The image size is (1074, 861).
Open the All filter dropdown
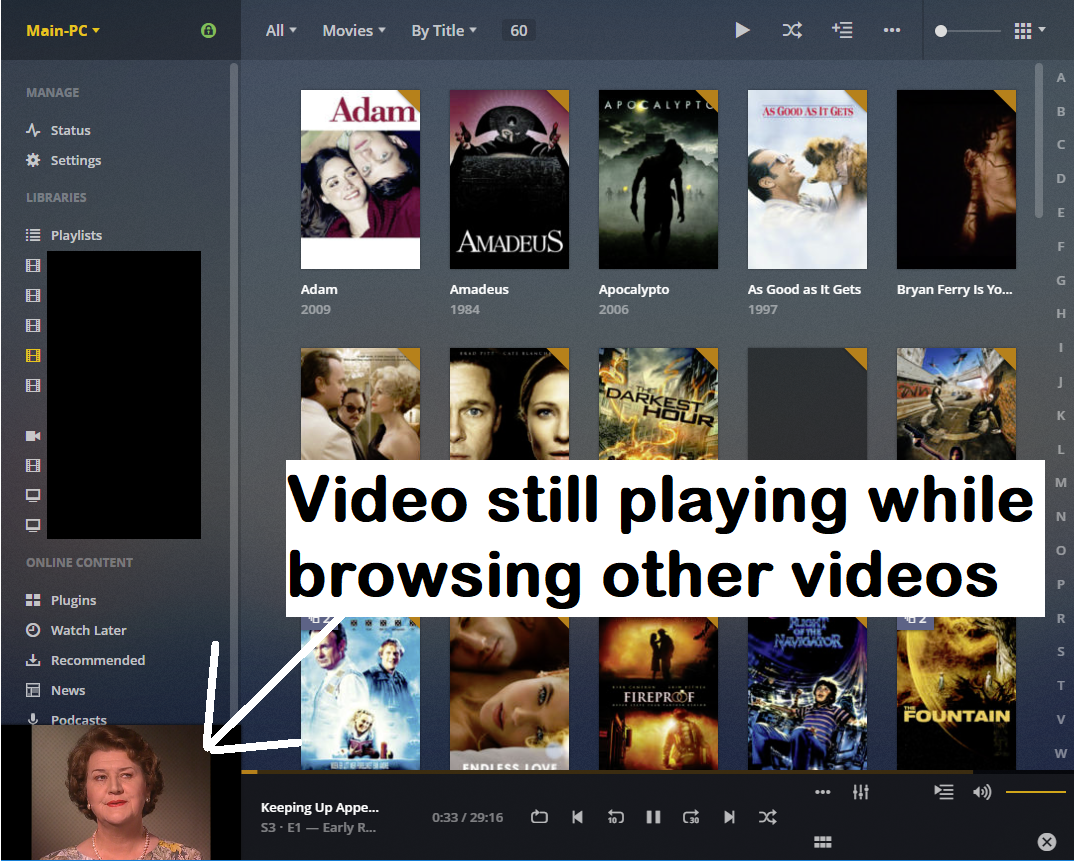point(281,31)
